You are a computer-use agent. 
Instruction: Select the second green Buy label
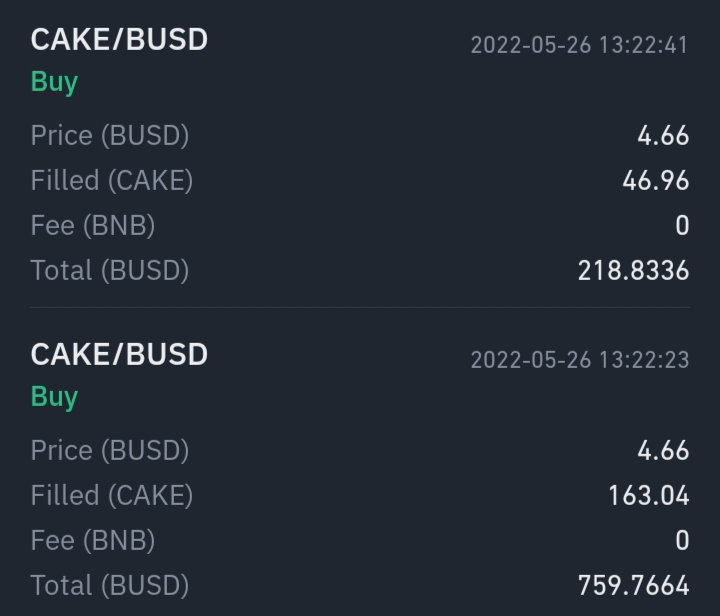(54, 398)
